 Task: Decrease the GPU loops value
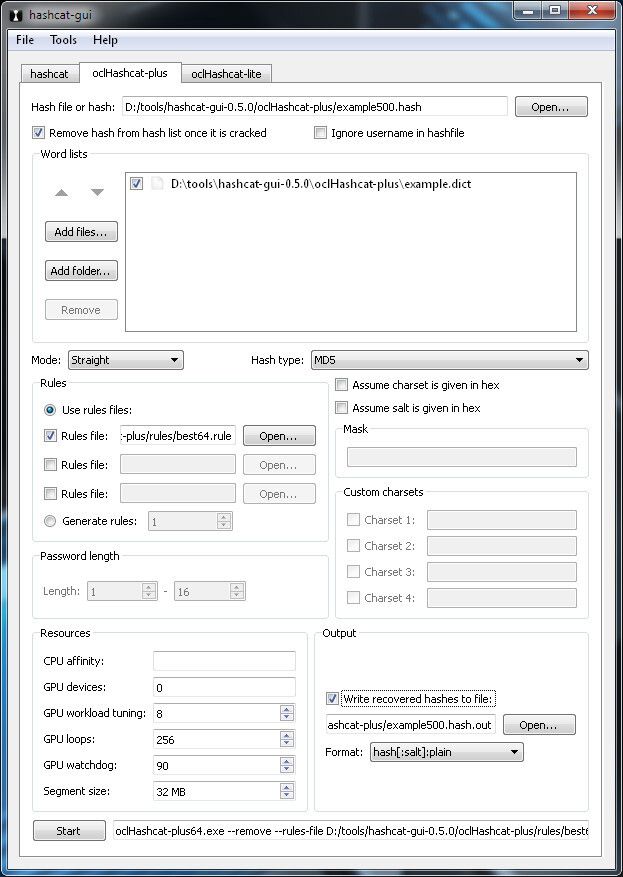(287, 744)
